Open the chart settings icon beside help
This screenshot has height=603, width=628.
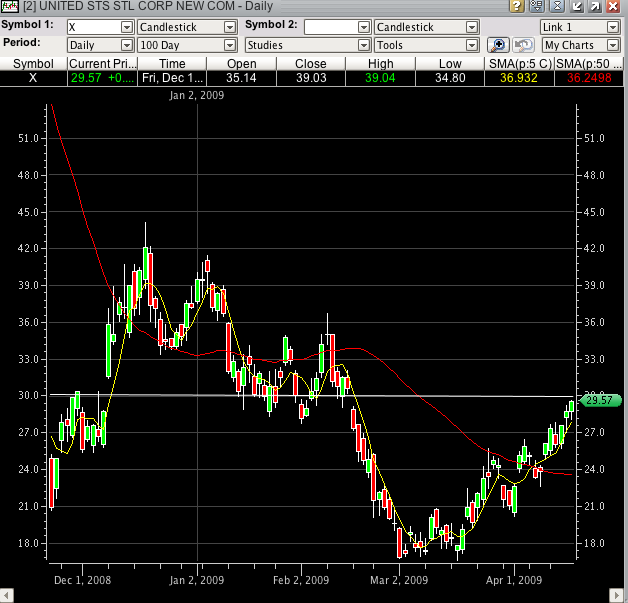click(536, 7)
